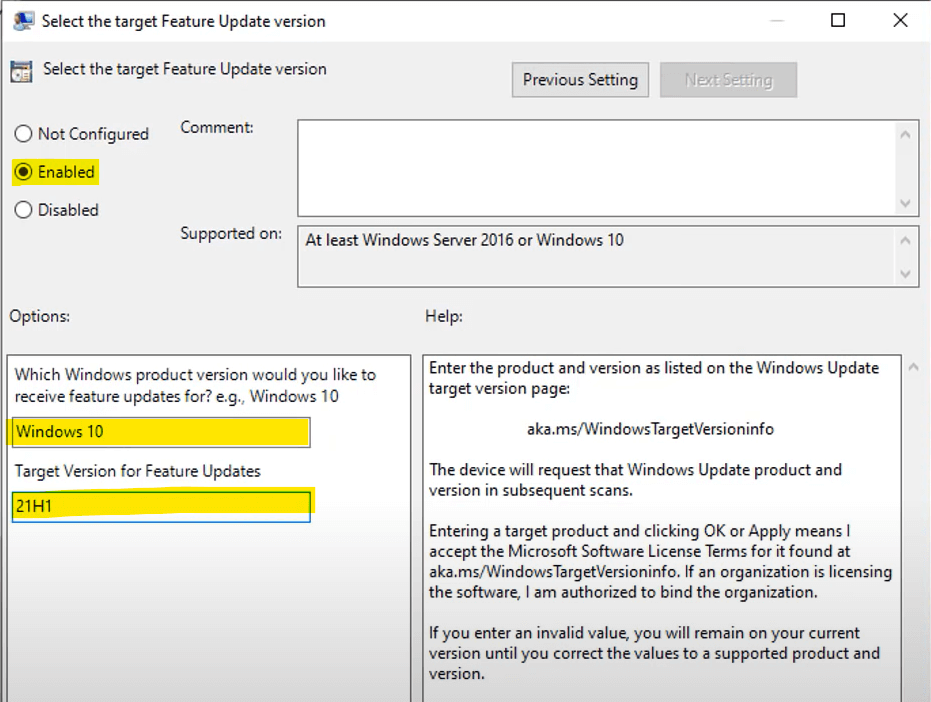Viewport: 931px width, 702px height.
Task: Click the 'Supported on:' label
Action: (x=231, y=233)
